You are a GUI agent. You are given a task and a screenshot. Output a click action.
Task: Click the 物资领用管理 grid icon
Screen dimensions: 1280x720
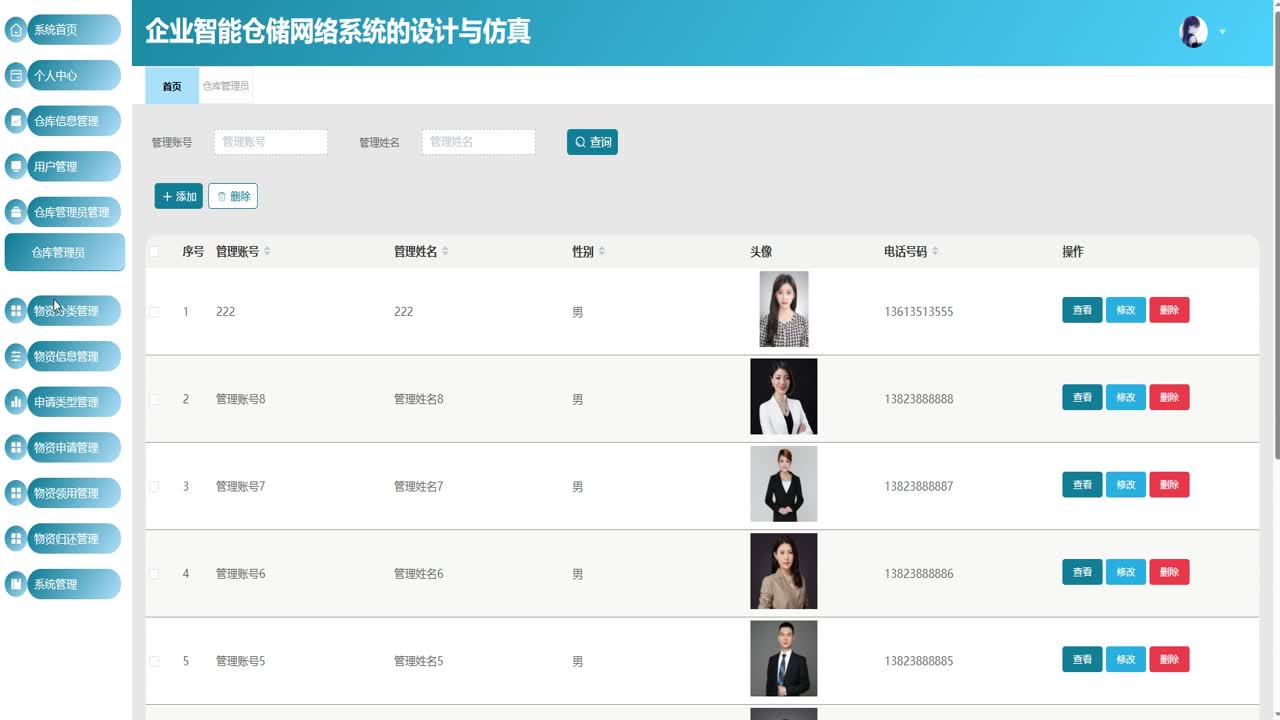16,493
